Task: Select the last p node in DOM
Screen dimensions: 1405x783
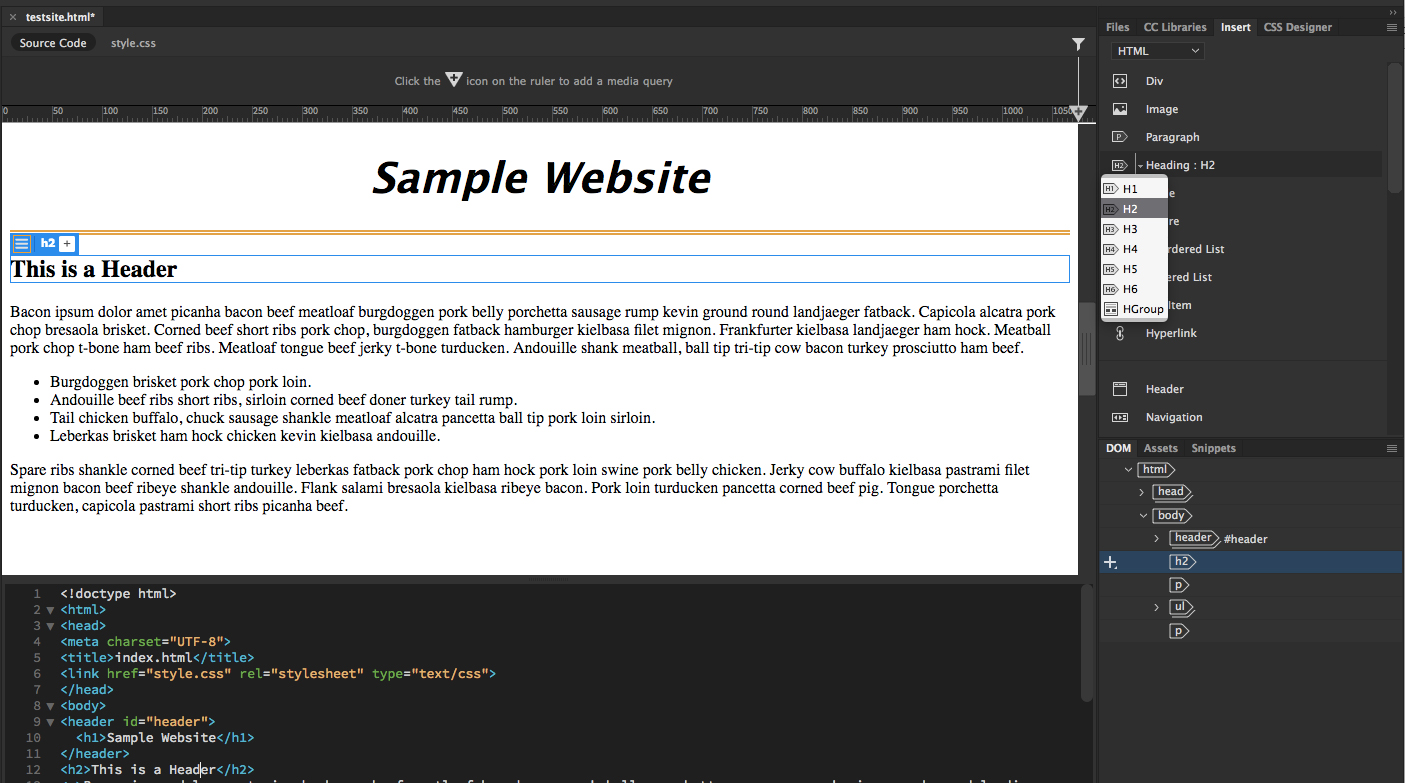Action: point(1179,631)
